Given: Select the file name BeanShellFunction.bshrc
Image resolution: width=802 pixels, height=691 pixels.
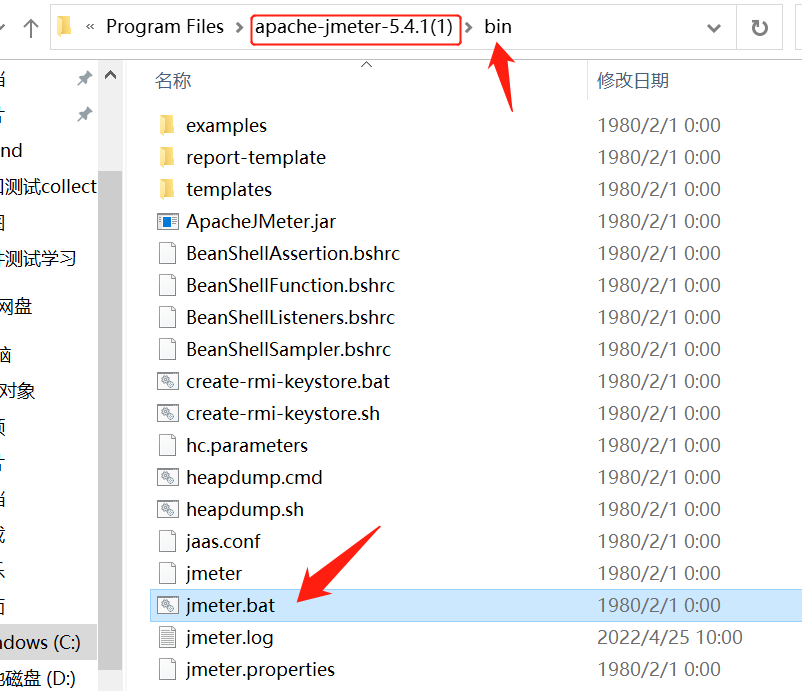Looking at the screenshot, I should [291, 285].
